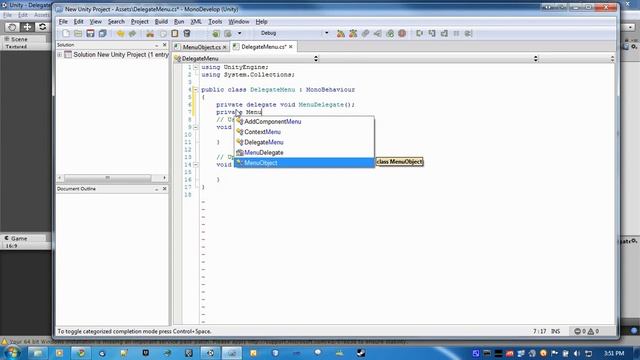Select the Hand tool in Unity window
Viewport: 640px width, 360px height.
(12, 27)
